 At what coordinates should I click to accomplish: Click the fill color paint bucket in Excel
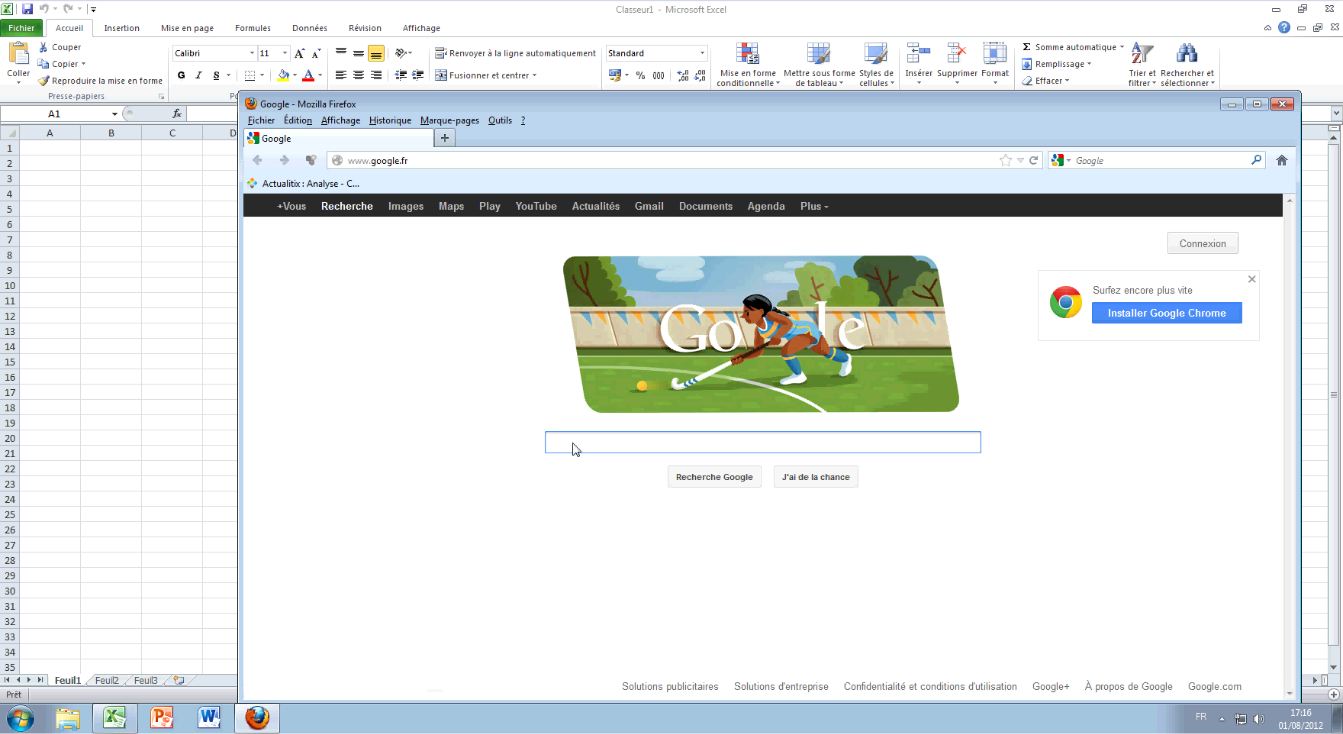(x=283, y=75)
